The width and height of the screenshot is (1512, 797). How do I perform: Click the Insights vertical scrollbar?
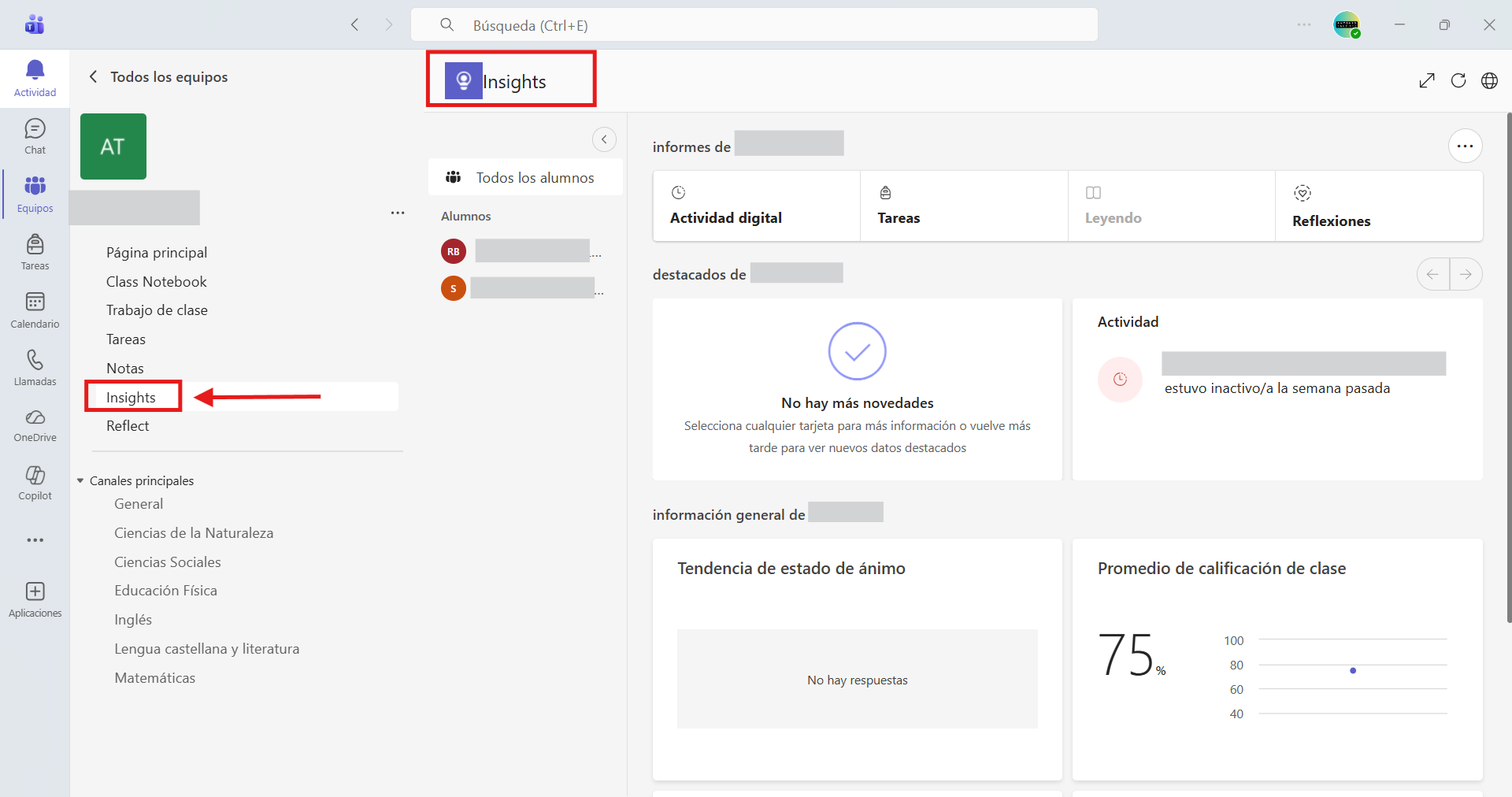(x=1509, y=367)
